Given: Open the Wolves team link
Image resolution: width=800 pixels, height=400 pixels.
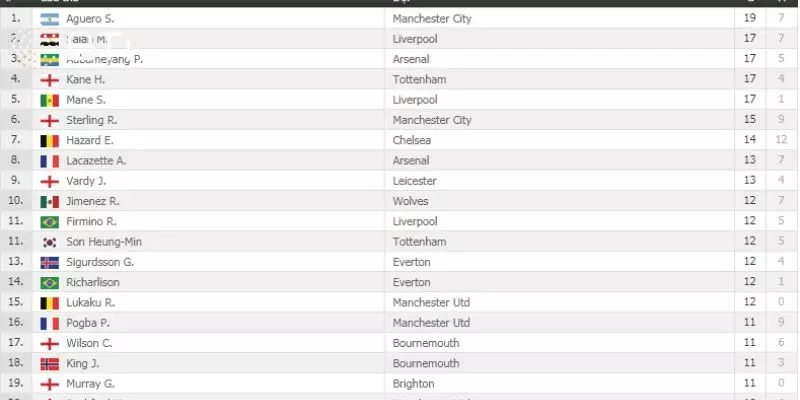Looking at the screenshot, I should click(410, 201).
